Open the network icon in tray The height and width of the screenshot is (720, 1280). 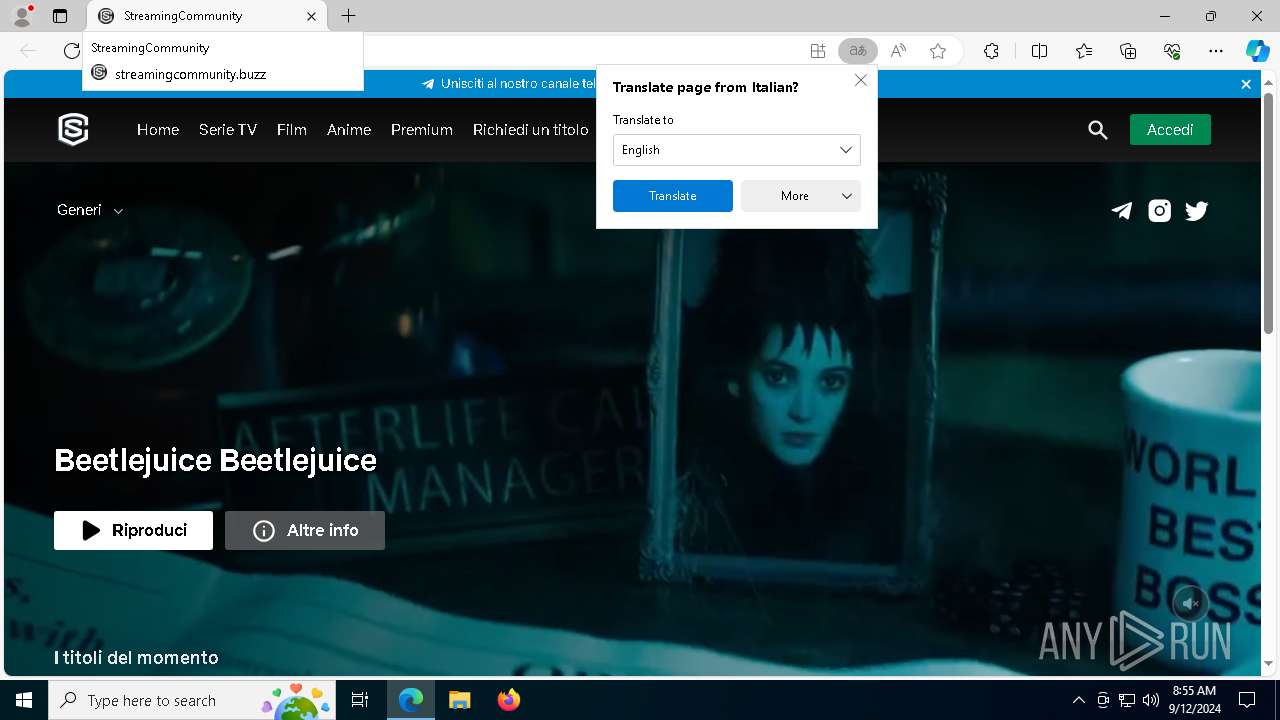[1127, 700]
